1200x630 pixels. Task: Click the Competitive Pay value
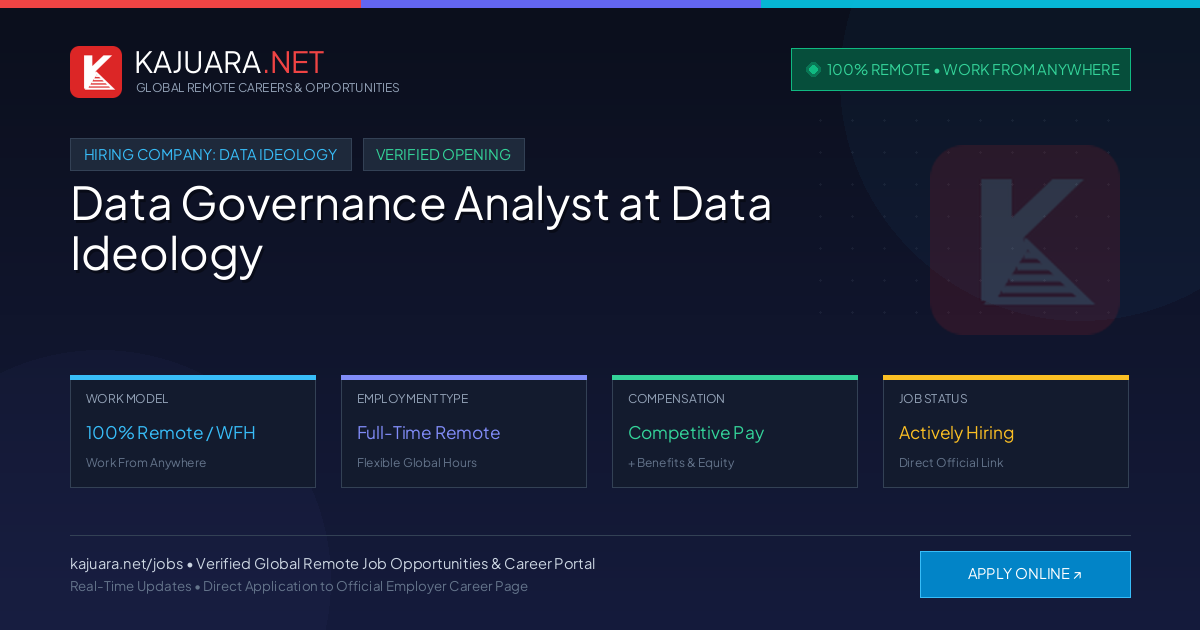pos(696,433)
